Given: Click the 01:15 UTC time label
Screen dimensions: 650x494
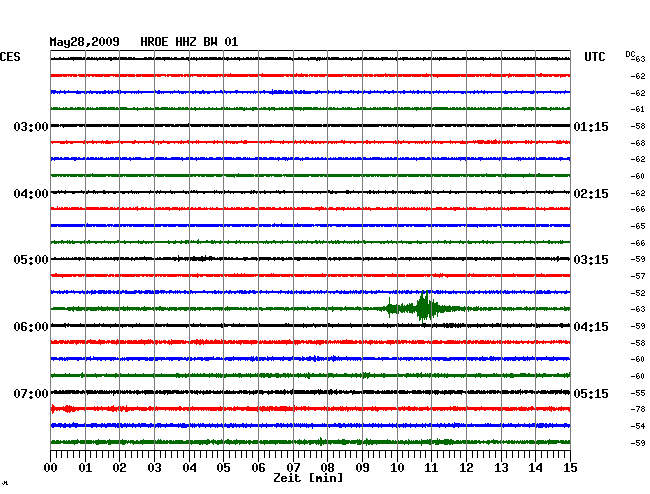Looking at the screenshot, I should pos(591,126).
